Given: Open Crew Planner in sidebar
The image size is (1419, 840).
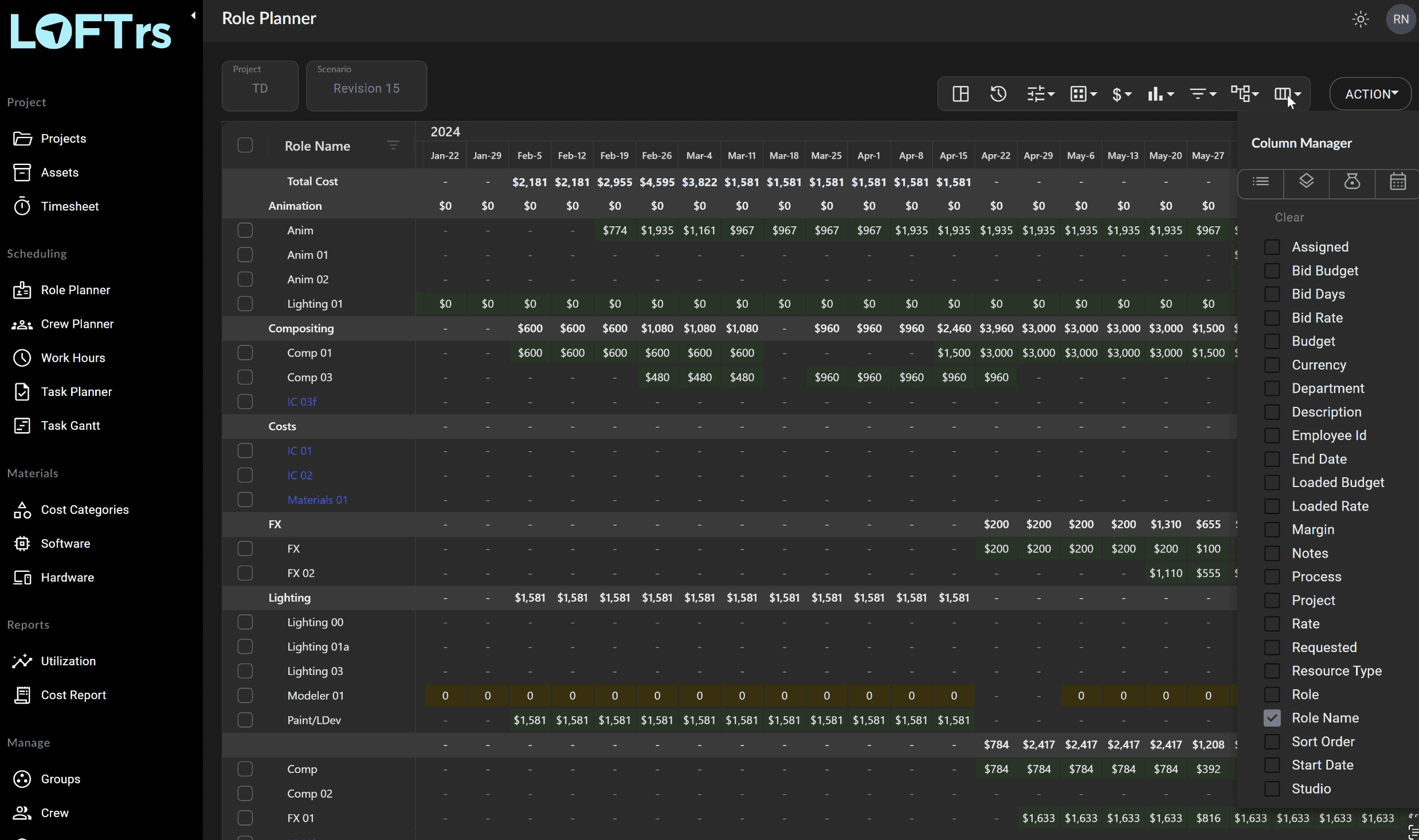Looking at the screenshot, I should [77, 324].
